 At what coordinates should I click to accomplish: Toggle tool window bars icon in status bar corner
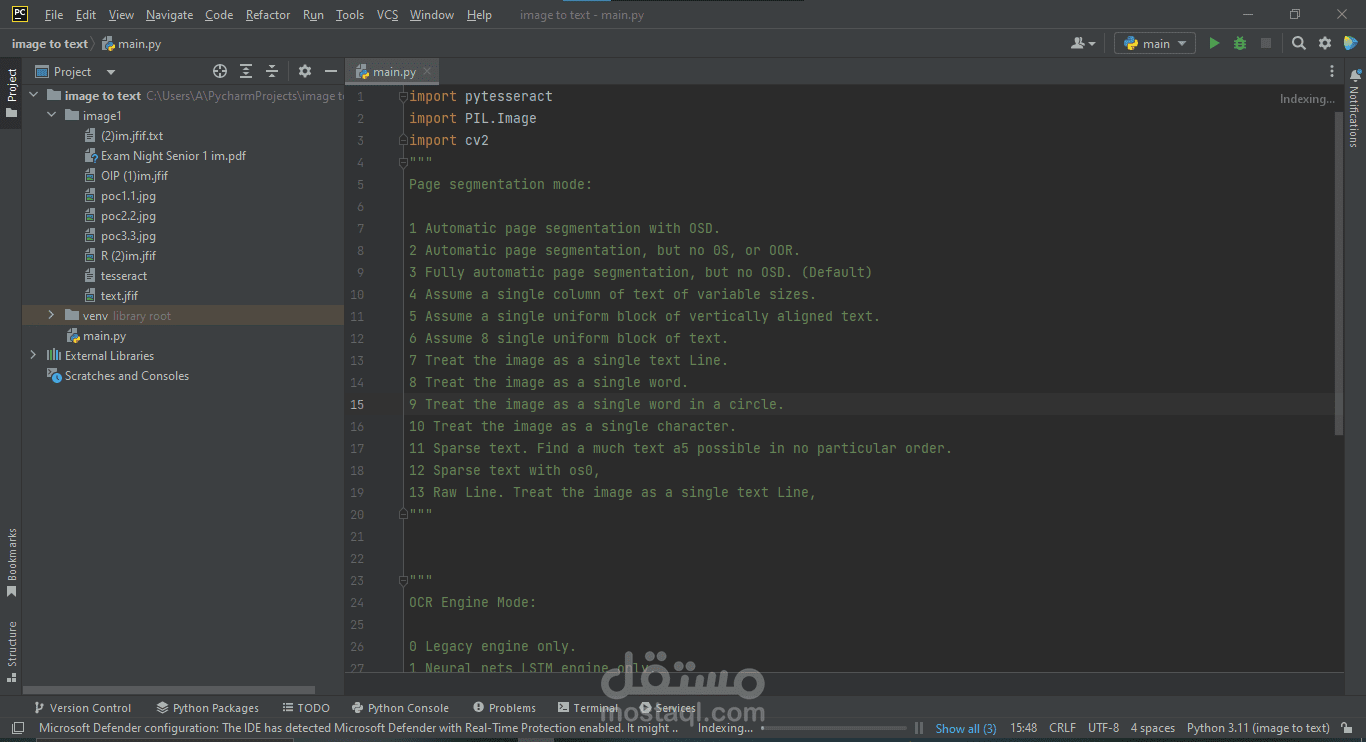(17, 728)
